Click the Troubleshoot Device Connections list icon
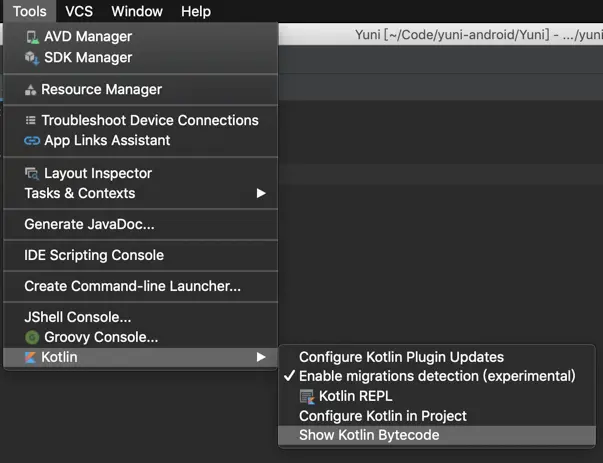Image resolution: width=603 pixels, height=463 pixels. (31, 121)
